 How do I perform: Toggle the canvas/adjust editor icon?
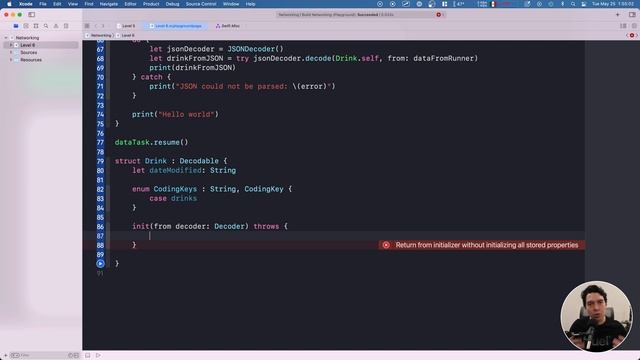(634, 26)
